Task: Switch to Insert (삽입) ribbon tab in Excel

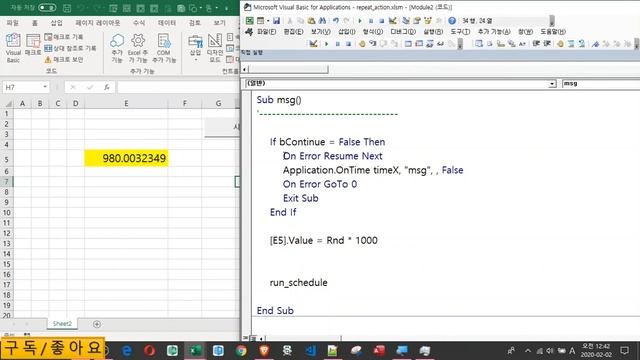Action: coord(56,23)
